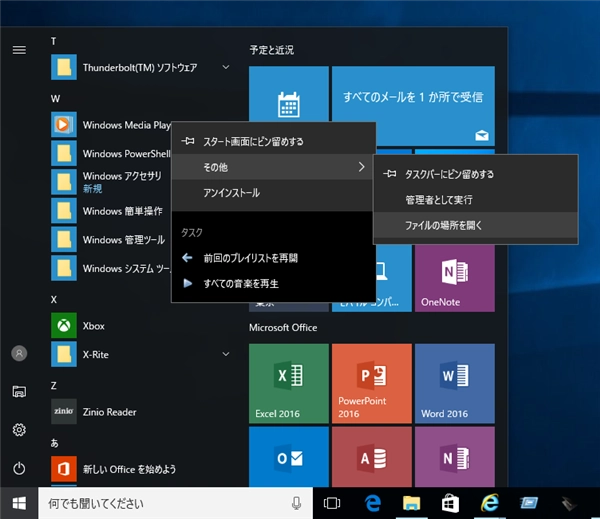
Task: Click the Xbox app icon
Action: click(64, 326)
